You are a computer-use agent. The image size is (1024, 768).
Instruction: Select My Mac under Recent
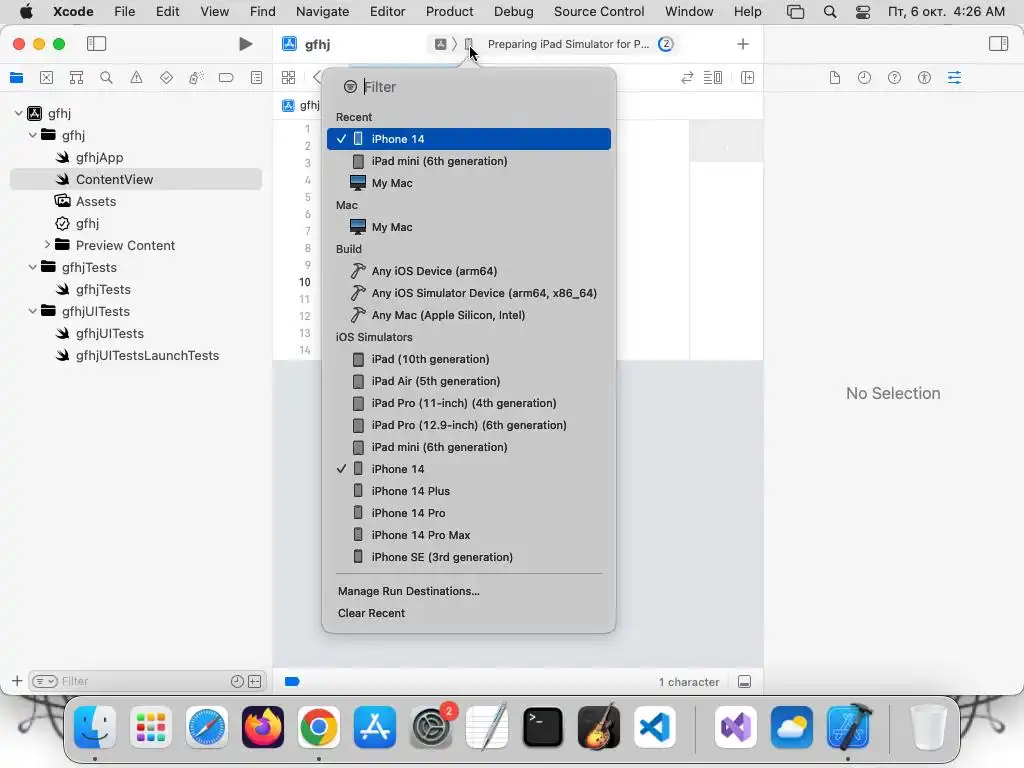click(468, 183)
